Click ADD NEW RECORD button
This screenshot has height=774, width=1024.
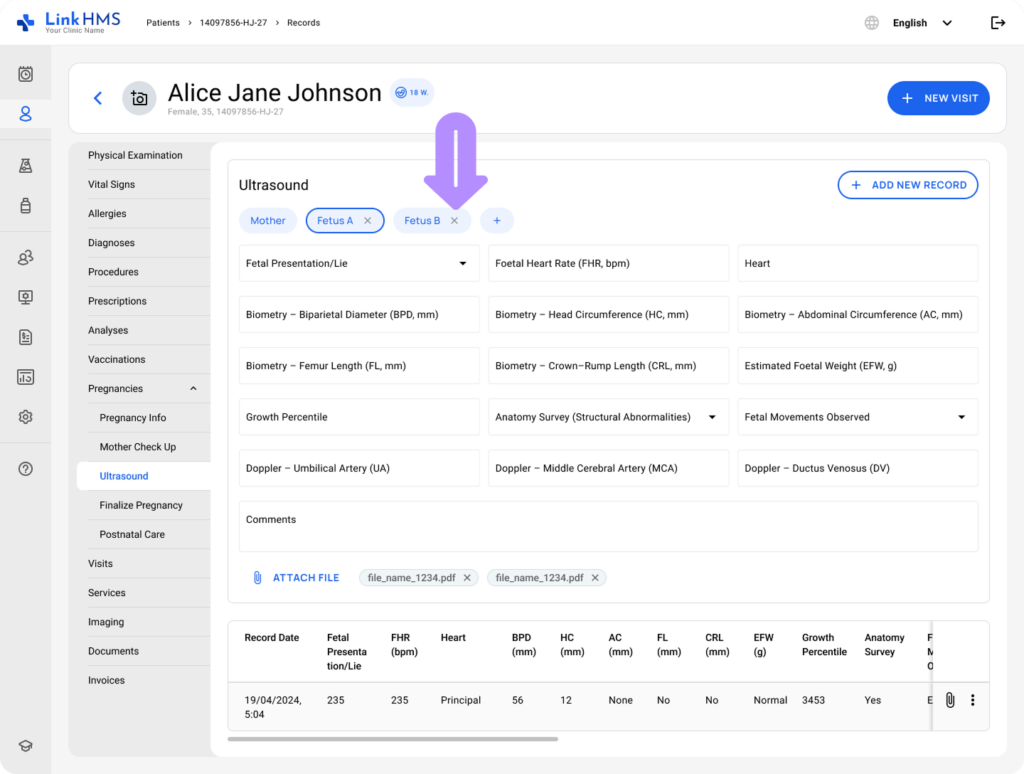907,185
